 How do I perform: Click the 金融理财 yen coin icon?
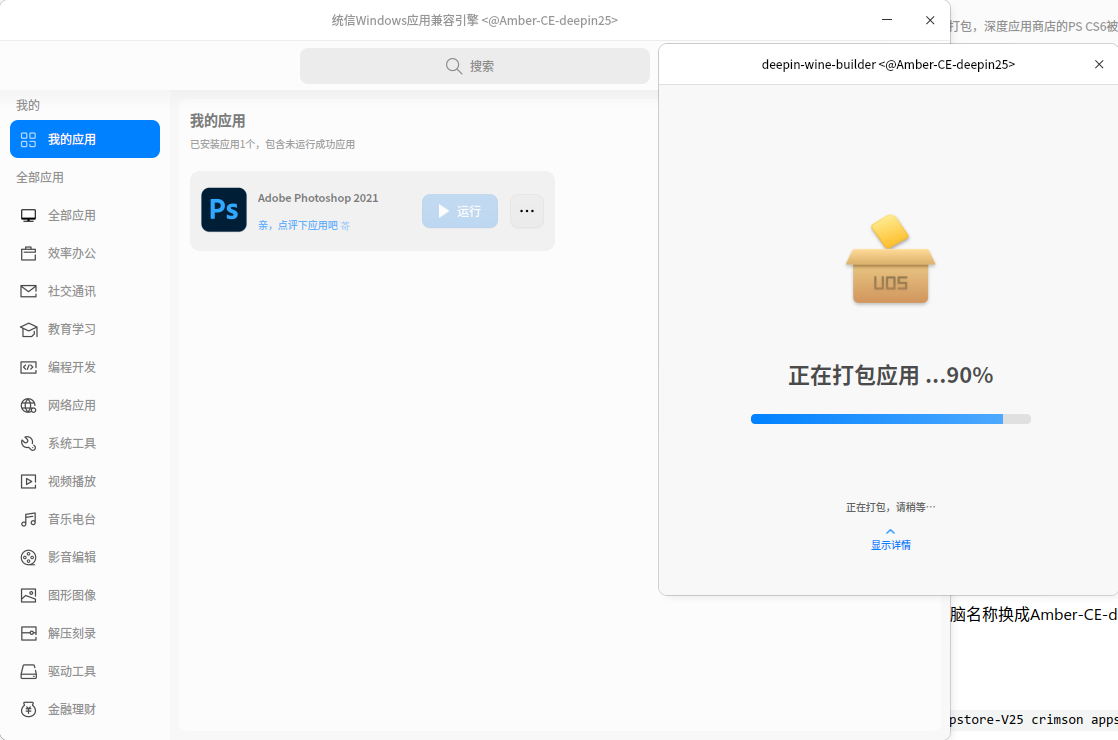29,709
